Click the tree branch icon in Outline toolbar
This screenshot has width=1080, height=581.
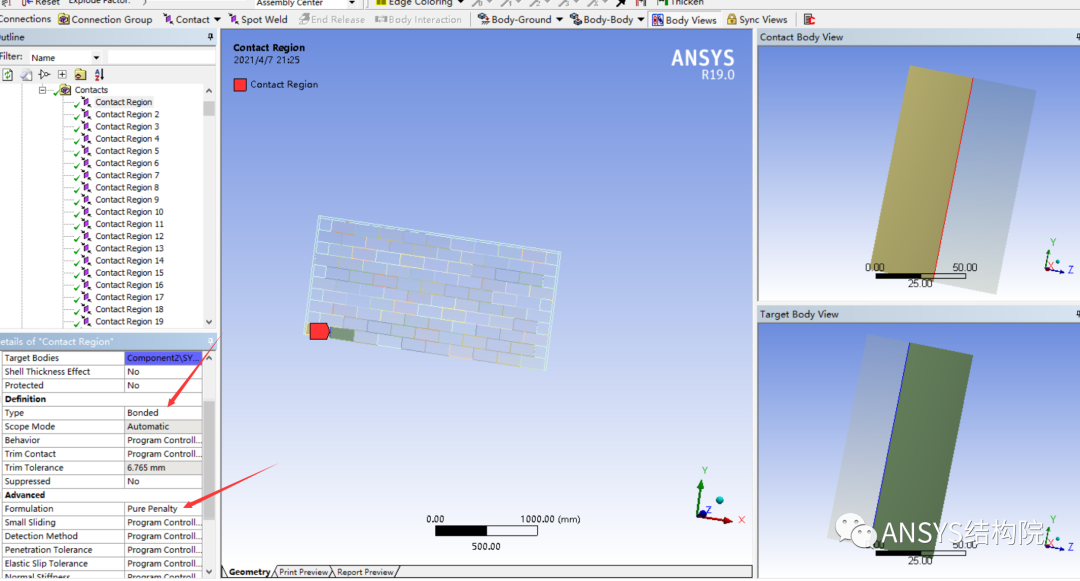[44, 74]
